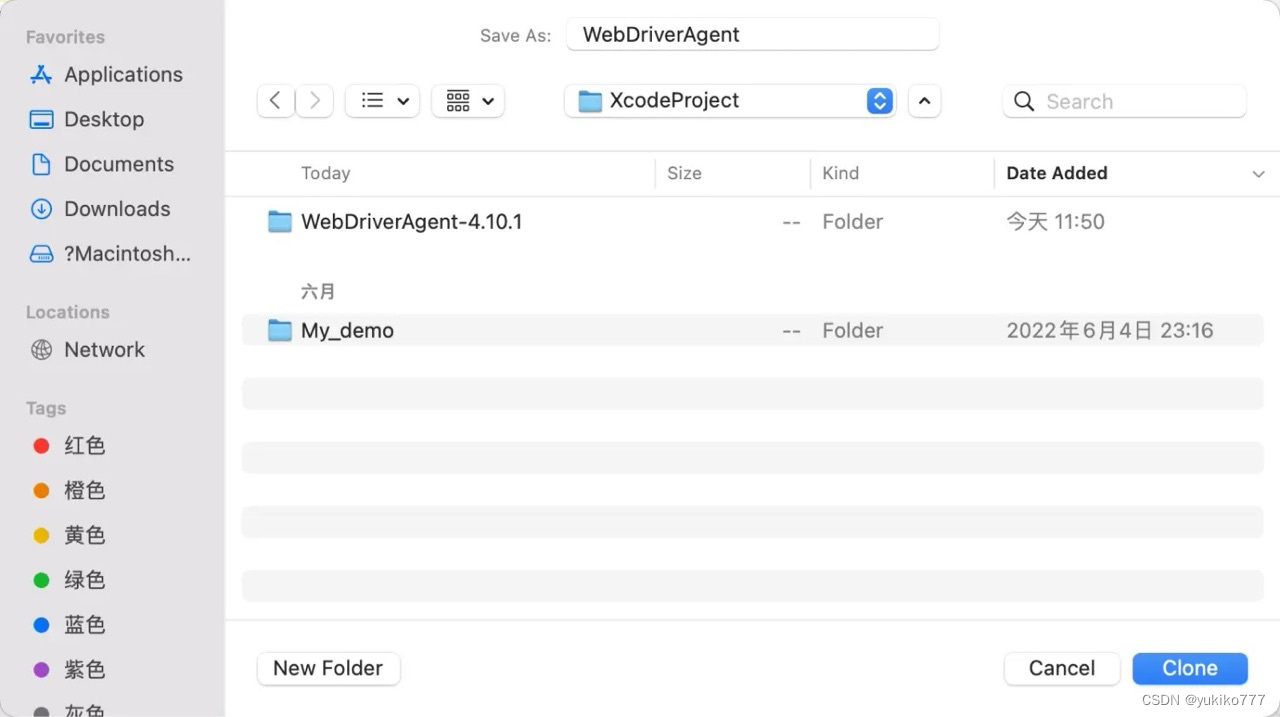Open the list view options dropdown

382,101
